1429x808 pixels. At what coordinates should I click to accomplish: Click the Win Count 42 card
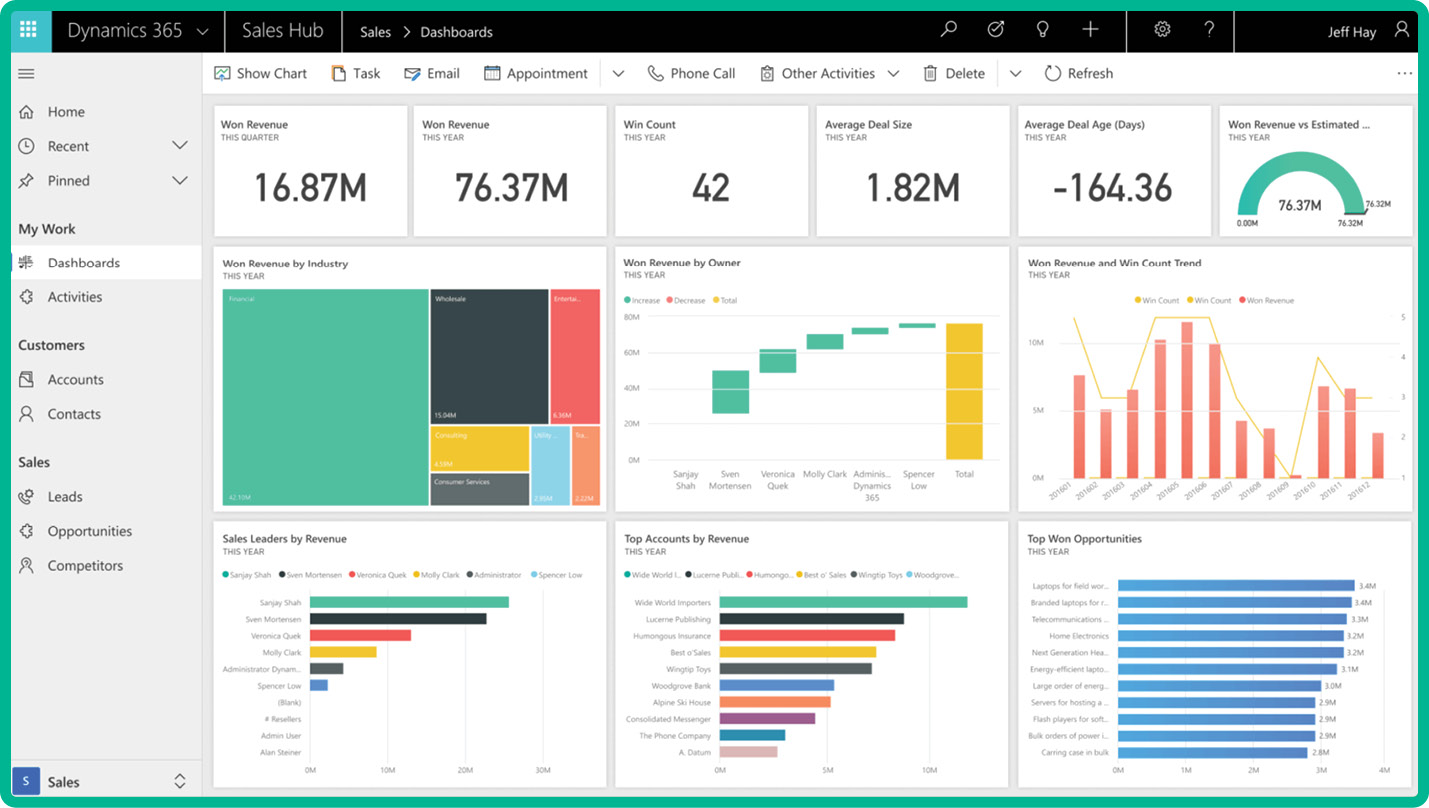coord(711,171)
